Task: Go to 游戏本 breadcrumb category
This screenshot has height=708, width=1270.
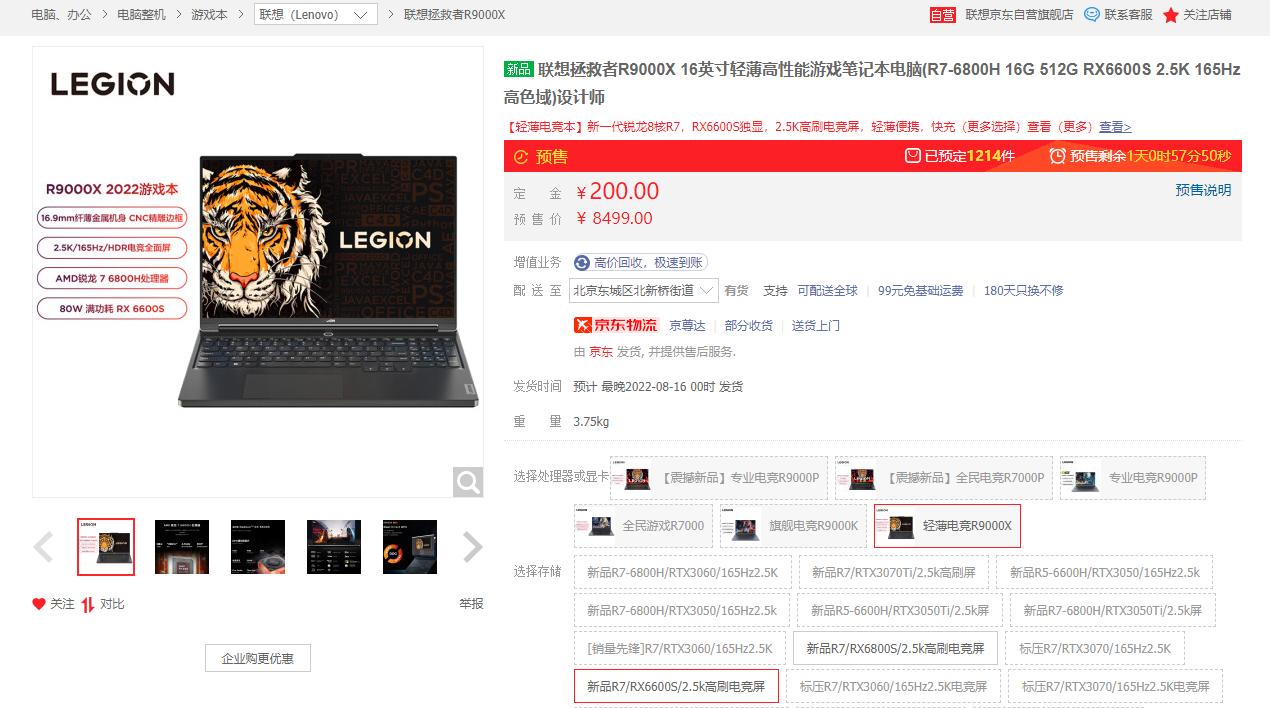Action: tap(209, 15)
